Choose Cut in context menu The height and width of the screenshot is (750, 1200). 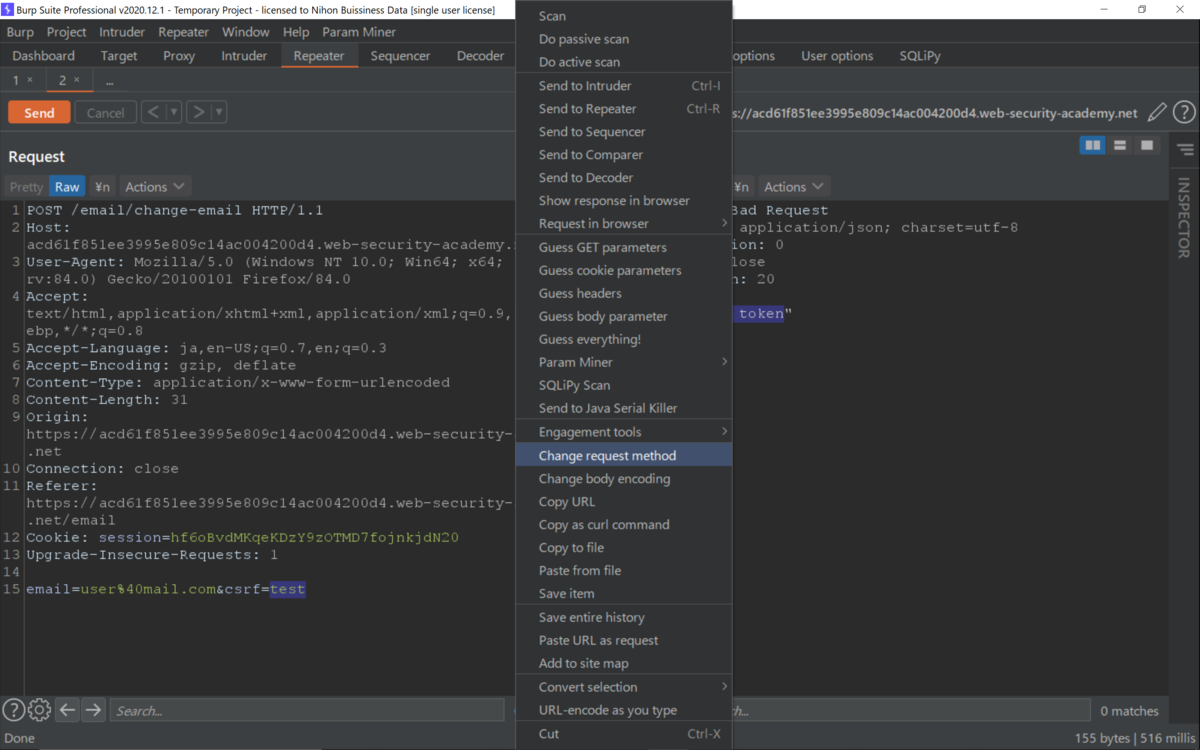coord(623,733)
